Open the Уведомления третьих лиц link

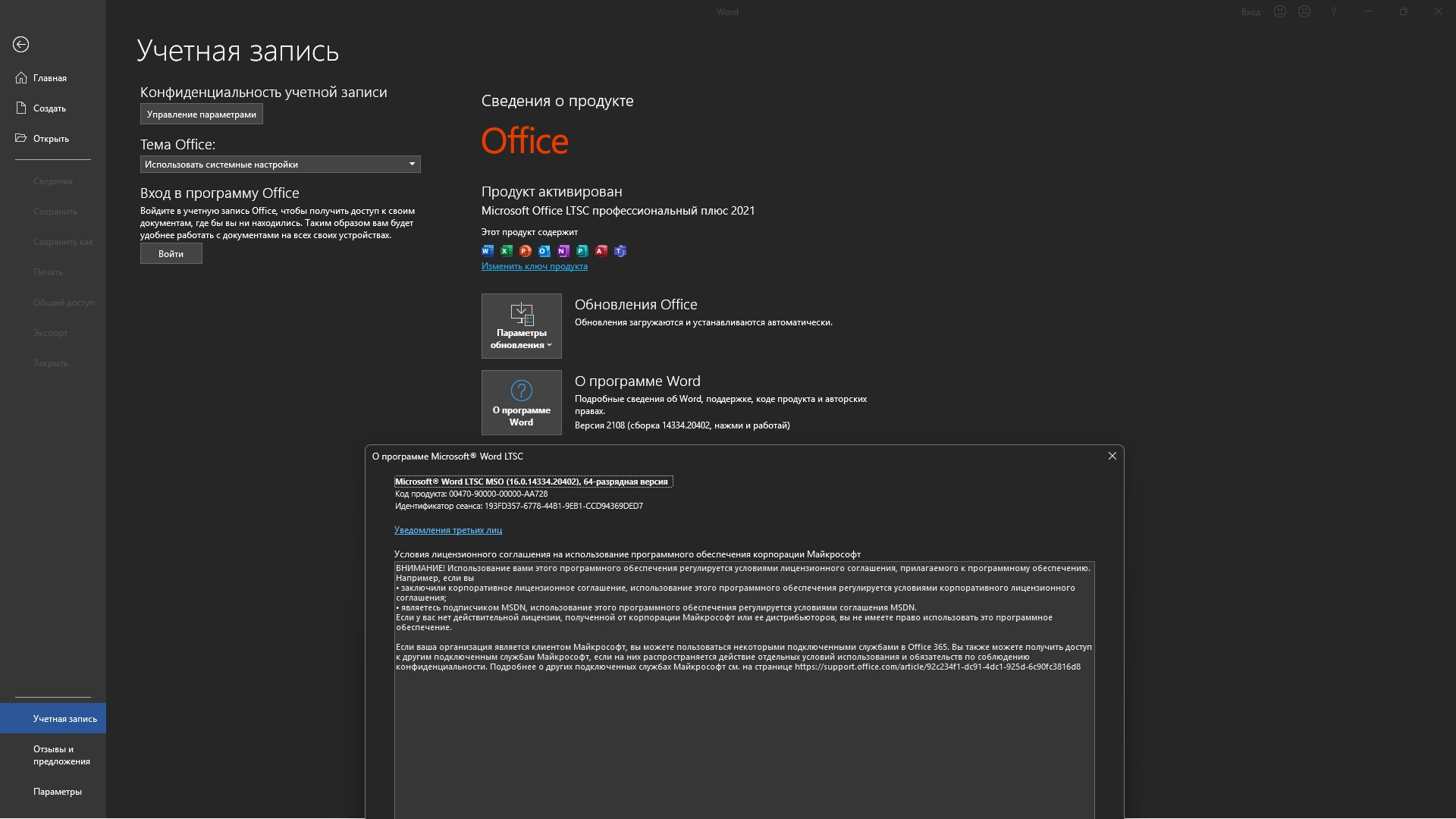448,530
